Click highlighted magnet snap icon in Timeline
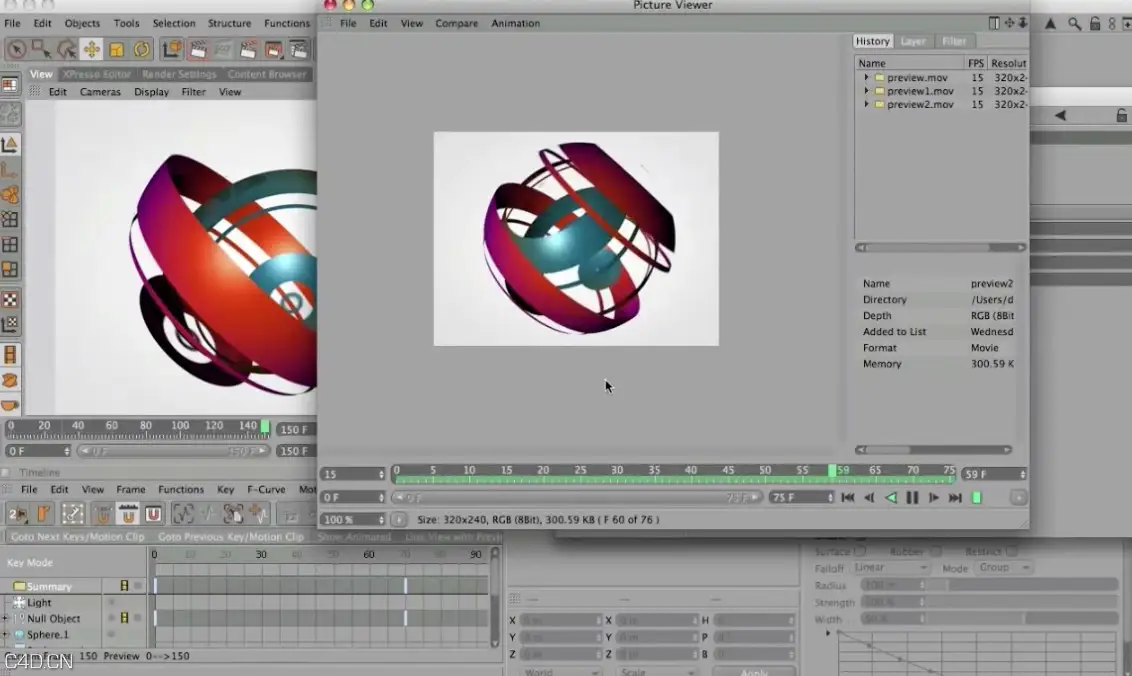This screenshot has height=676, width=1132. (x=129, y=514)
